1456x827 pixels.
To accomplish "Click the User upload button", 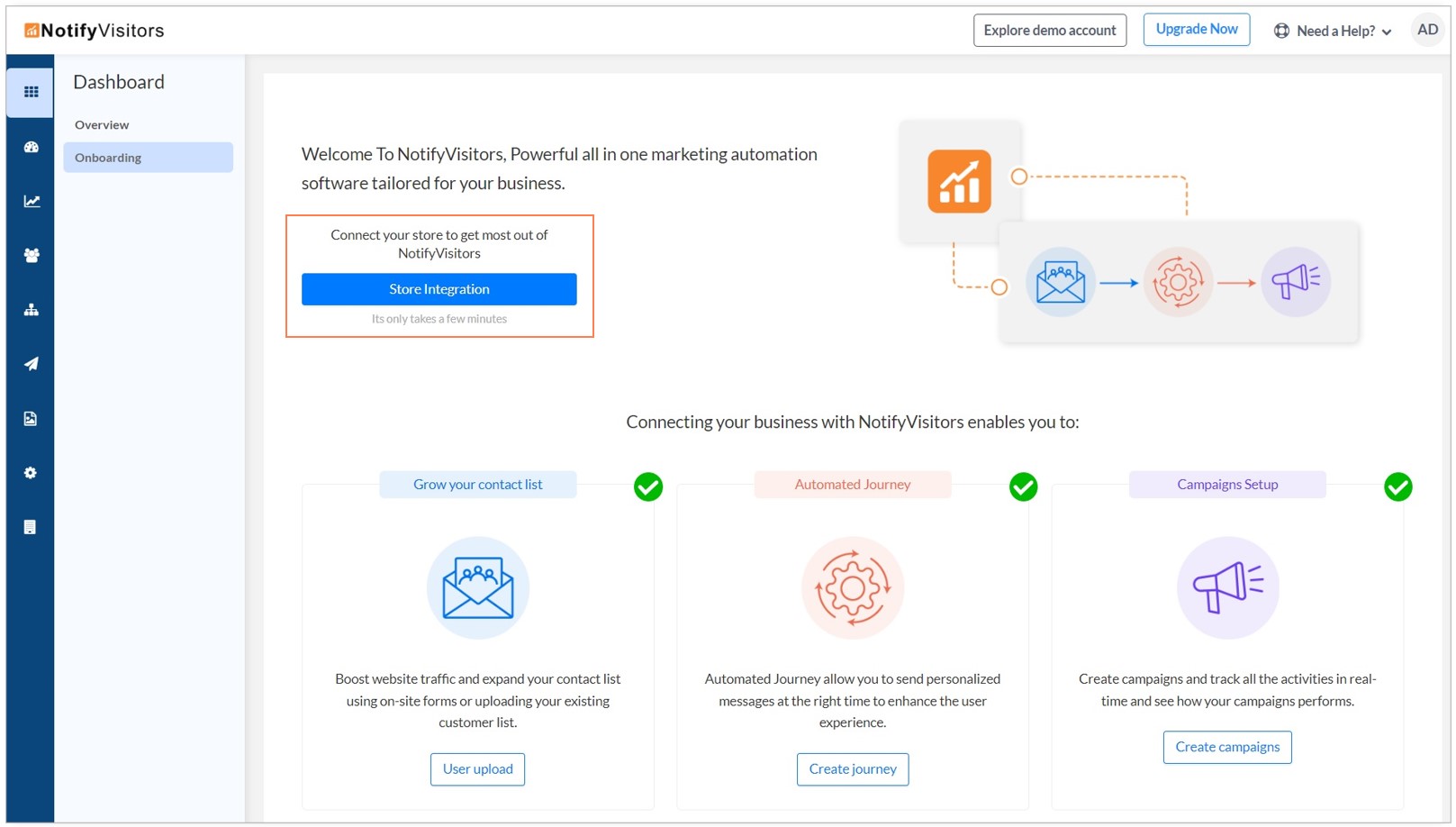I will point(478,769).
